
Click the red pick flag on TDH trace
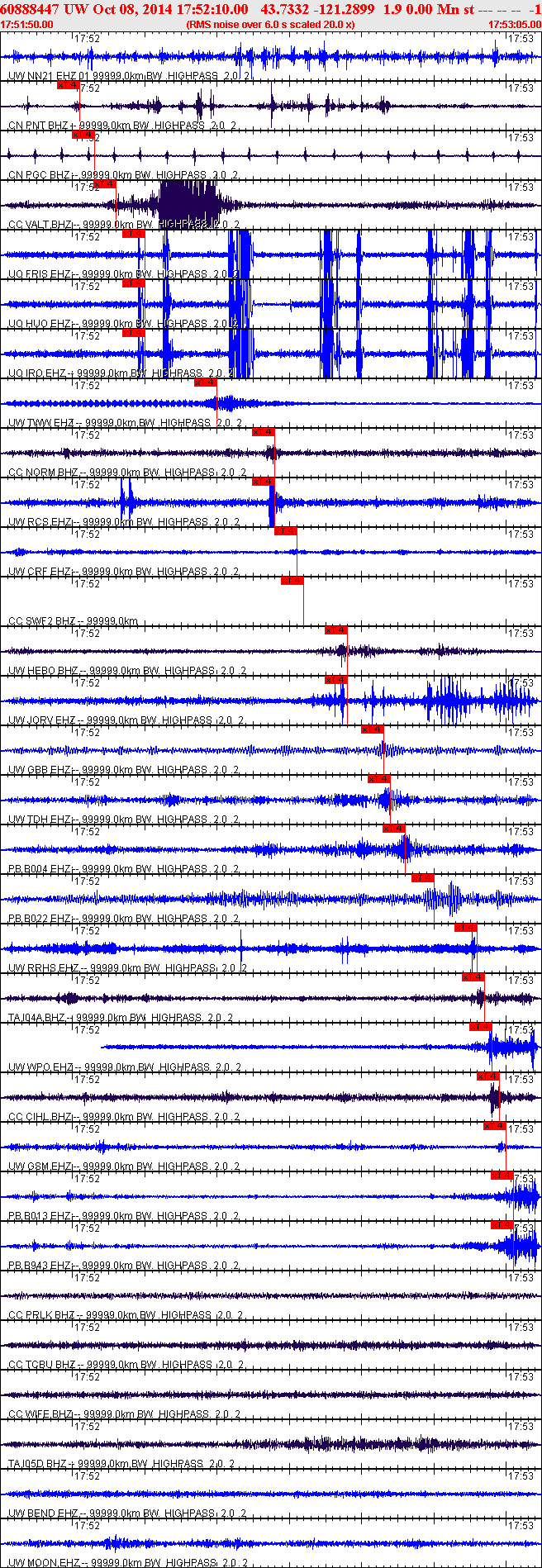(x=378, y=779)
